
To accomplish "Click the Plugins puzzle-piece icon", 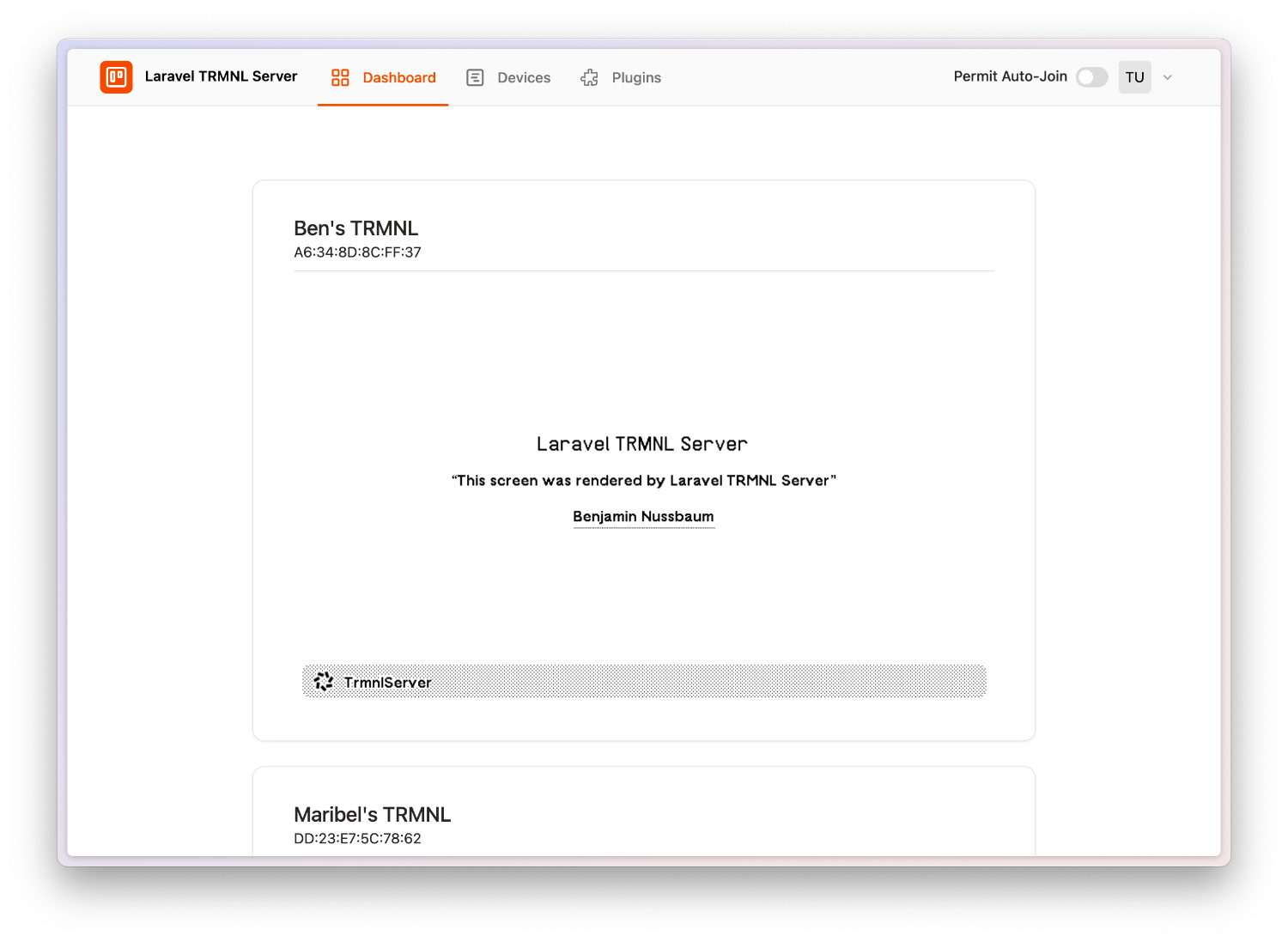I will click(x=589, y=77).
